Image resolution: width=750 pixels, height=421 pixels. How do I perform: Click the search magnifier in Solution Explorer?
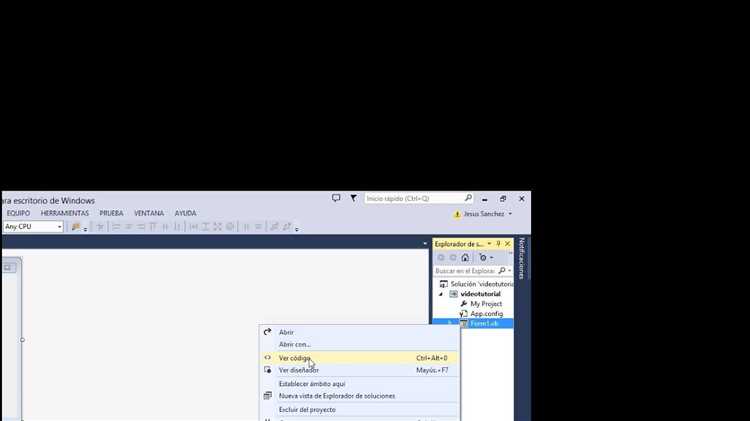[x=502, y=271]
